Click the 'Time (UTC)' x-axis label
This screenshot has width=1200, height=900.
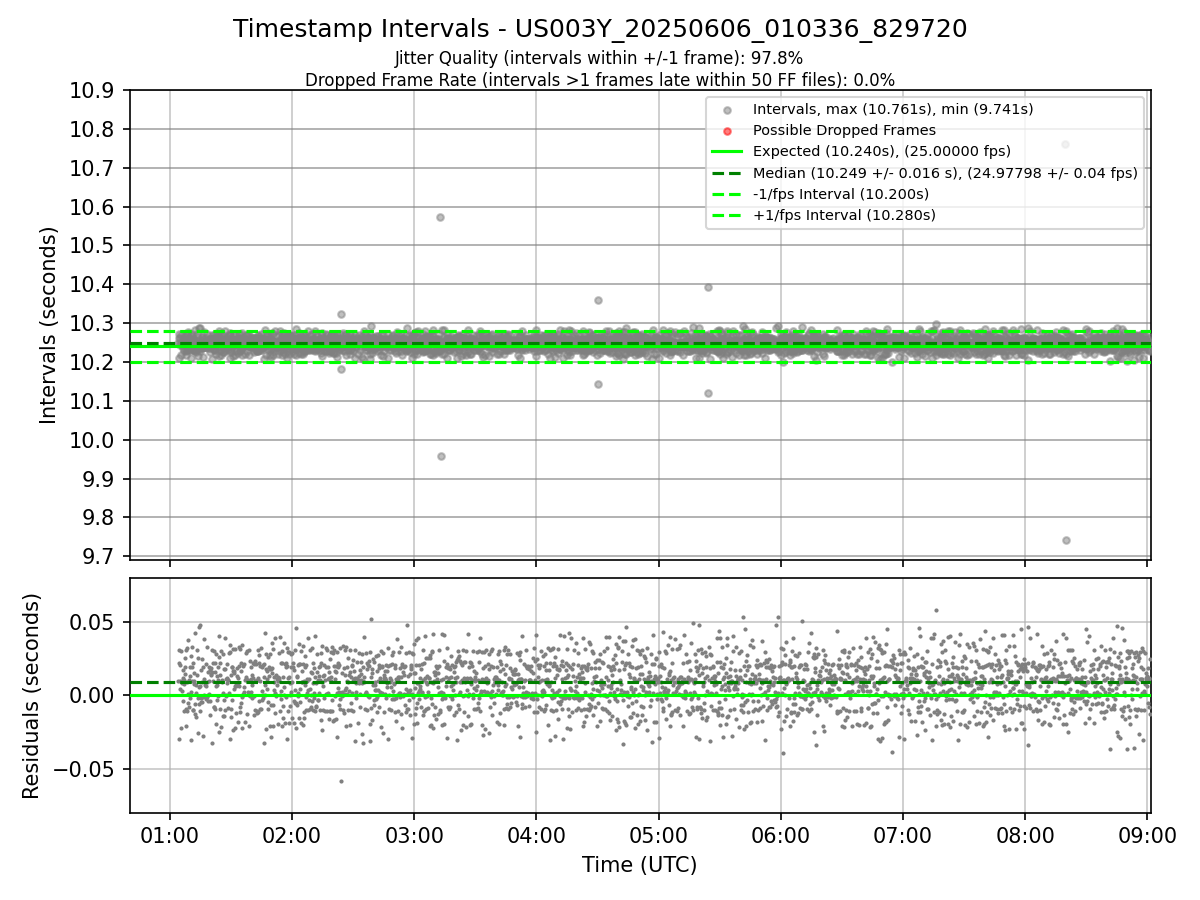639,864
